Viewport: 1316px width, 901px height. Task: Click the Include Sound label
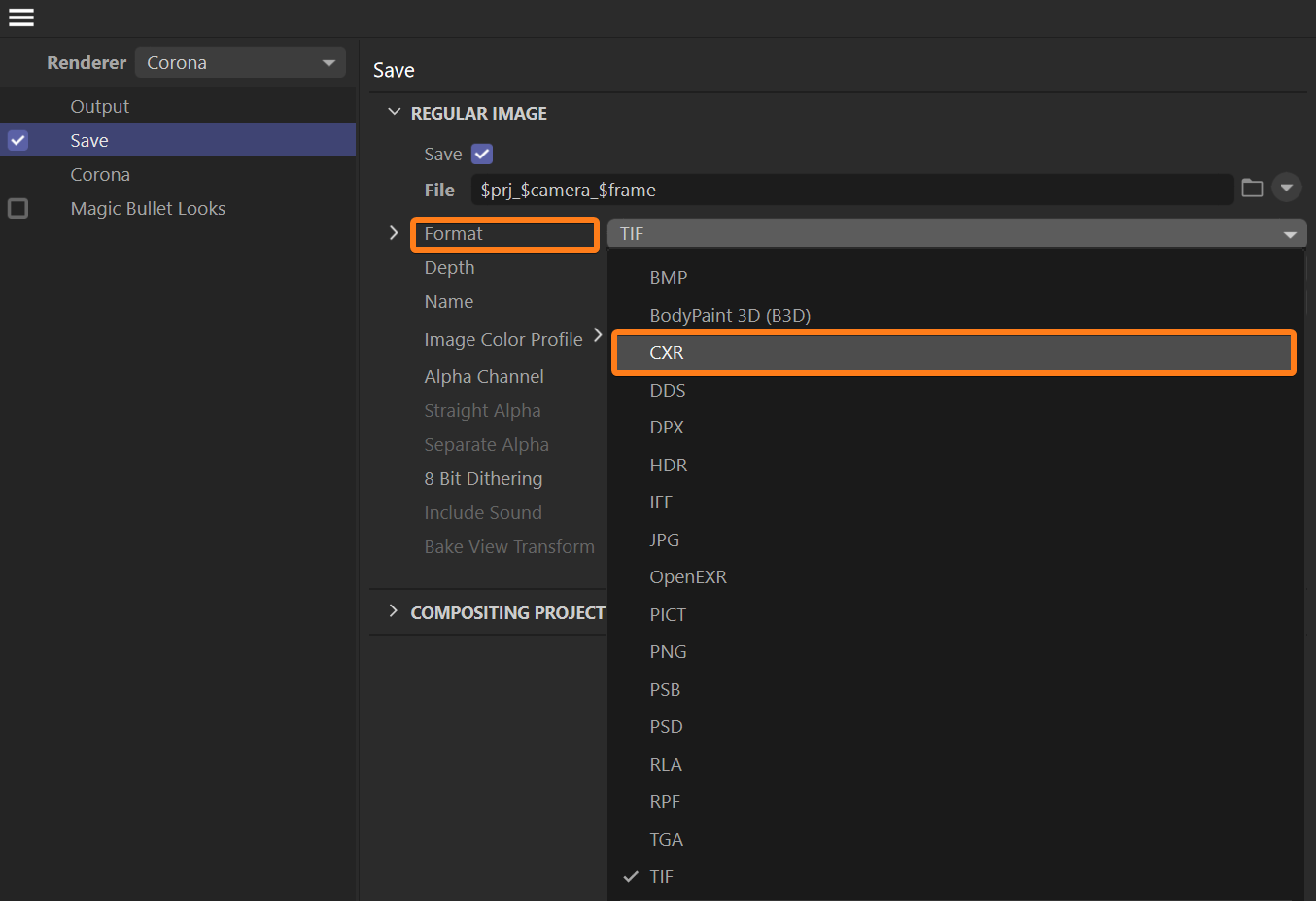[x=483, y=512]
